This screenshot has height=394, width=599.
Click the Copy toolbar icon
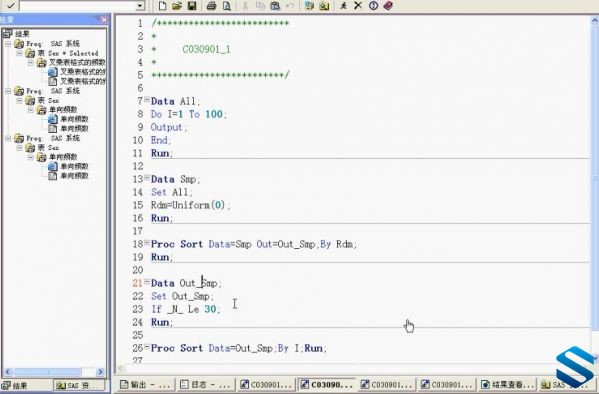pos(260,6)
